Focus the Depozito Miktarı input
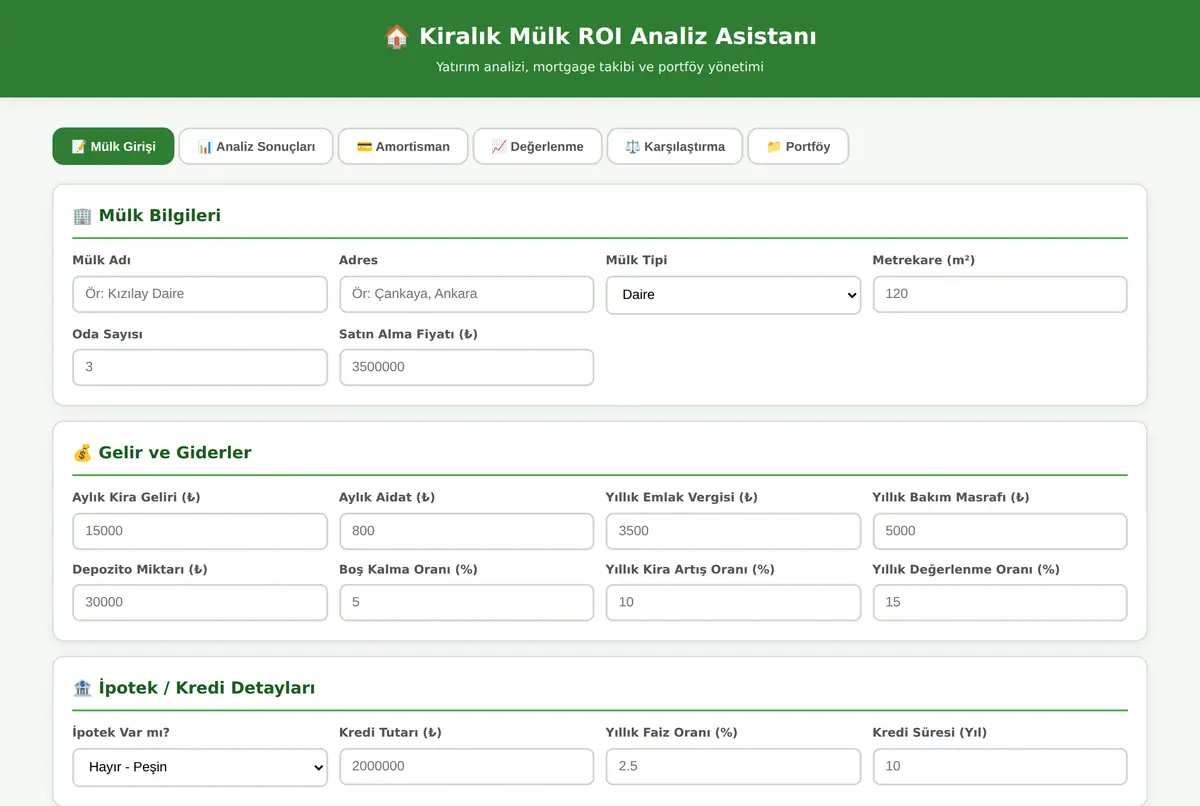 200,602
